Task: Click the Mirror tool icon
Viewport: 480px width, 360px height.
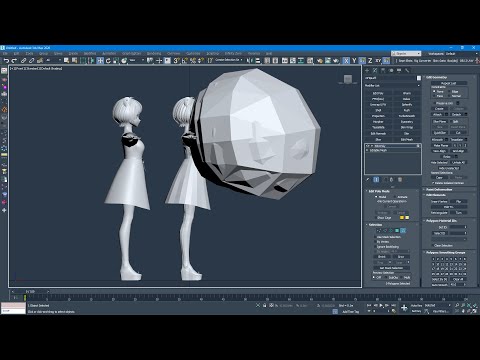Action: point(249,60)
